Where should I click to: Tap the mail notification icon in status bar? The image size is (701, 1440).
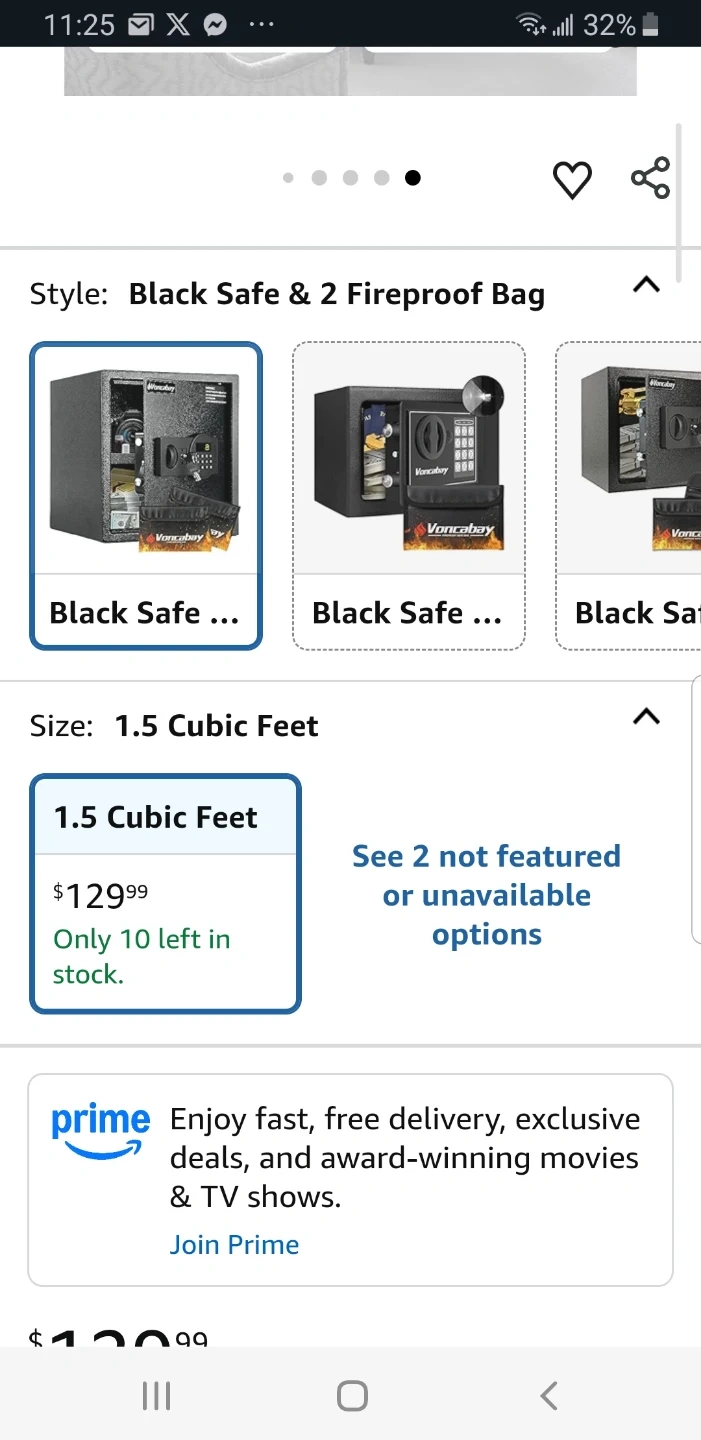(140, 25)
